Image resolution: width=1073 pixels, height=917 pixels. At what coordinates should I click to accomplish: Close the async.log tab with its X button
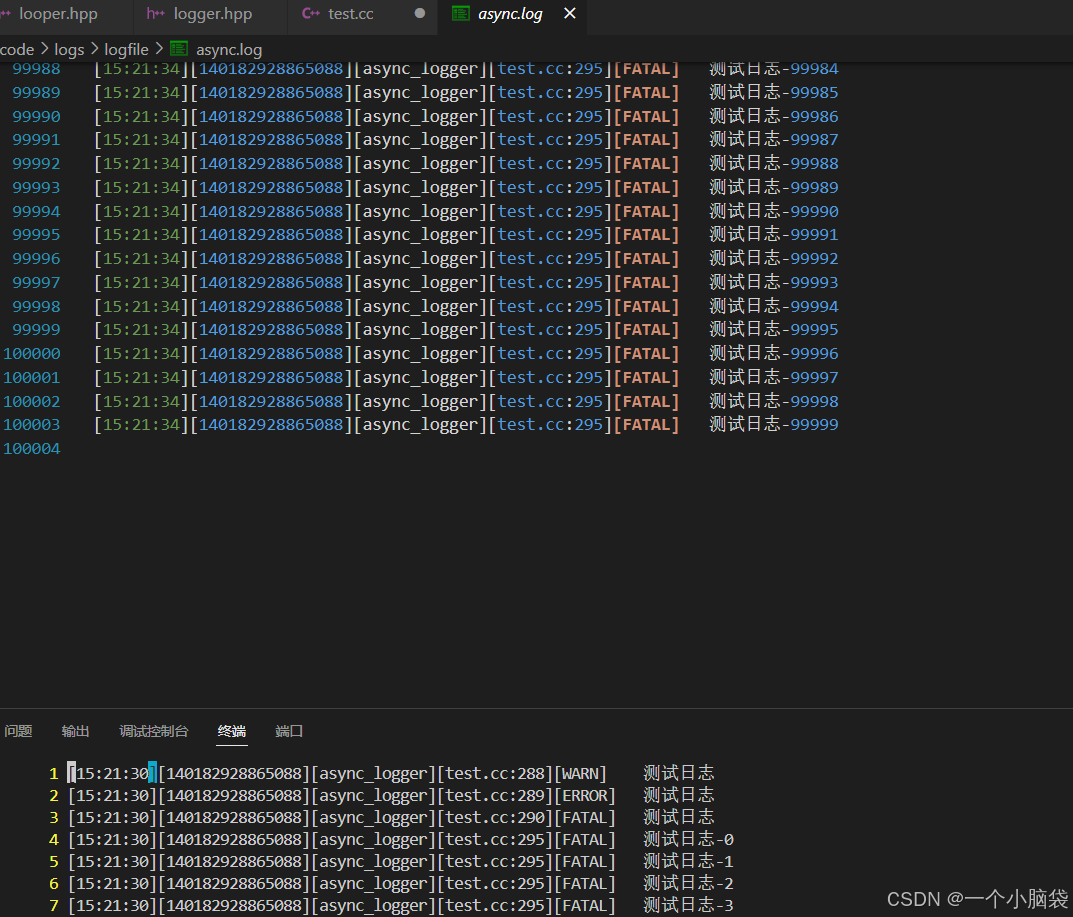tap(569, 13)
